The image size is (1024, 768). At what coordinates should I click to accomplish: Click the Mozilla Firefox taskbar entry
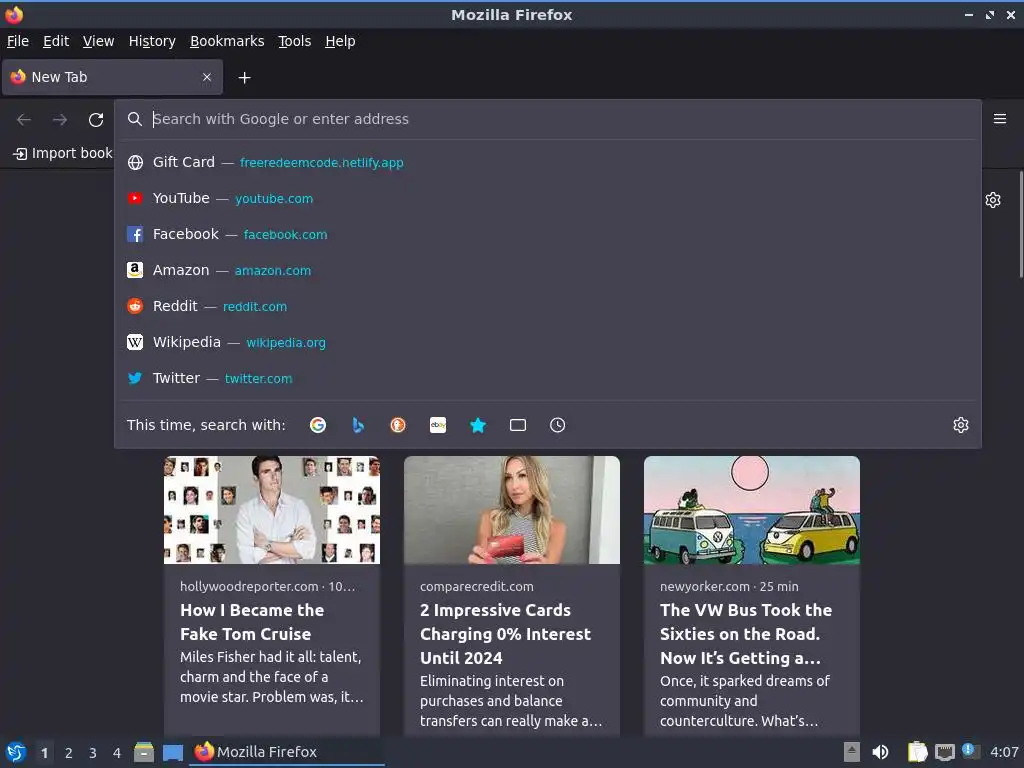(287, 752)
